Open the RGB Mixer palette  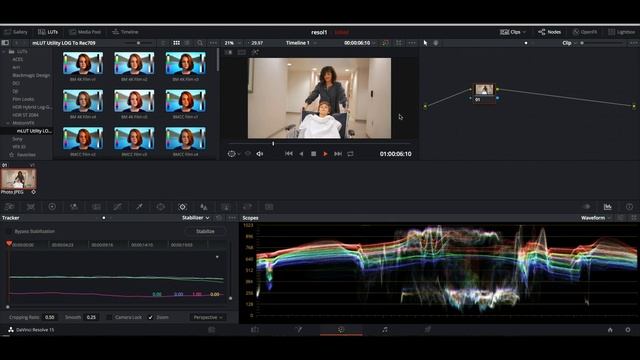74,207
